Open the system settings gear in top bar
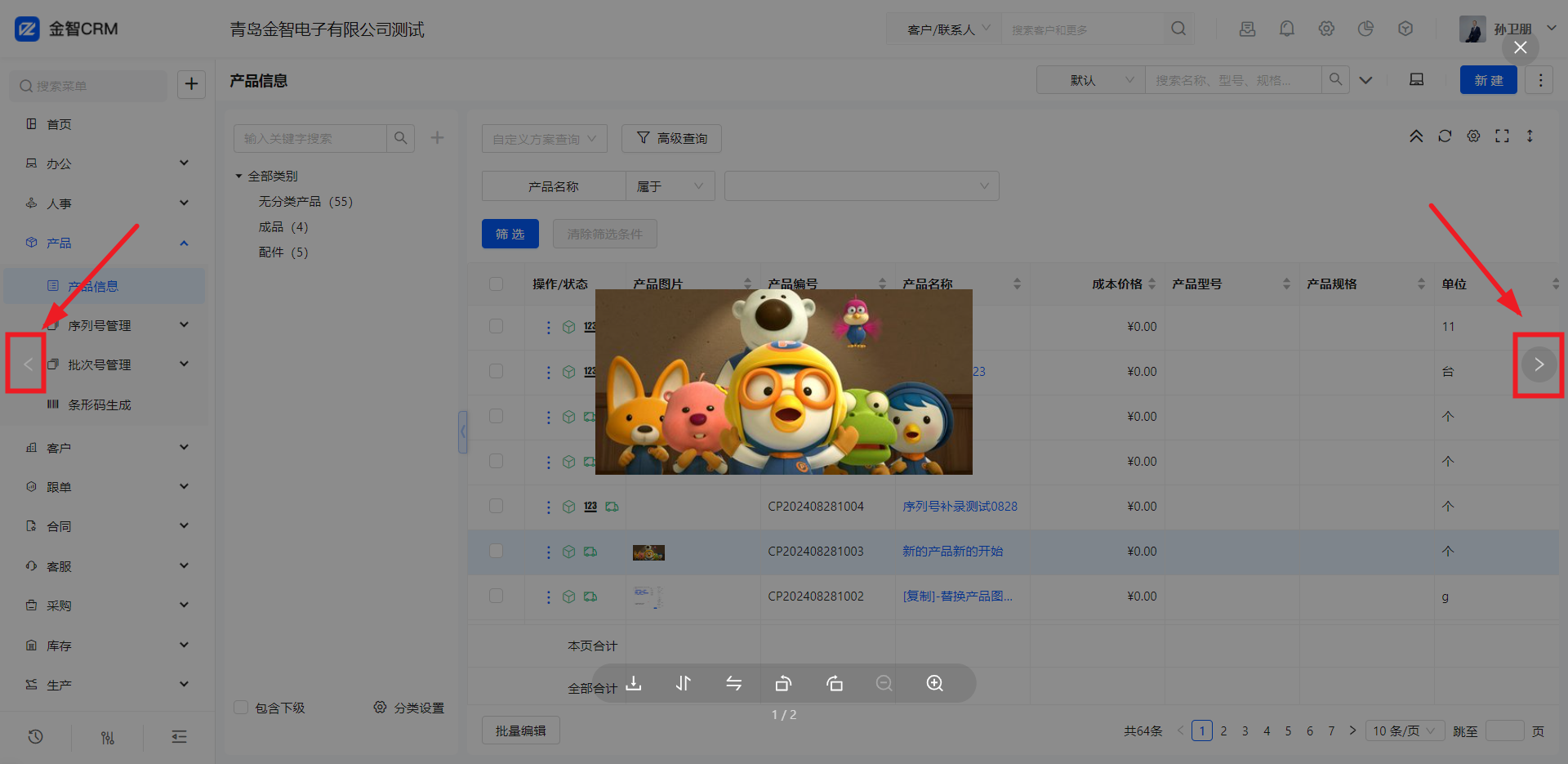 [x=1326, y=29]
